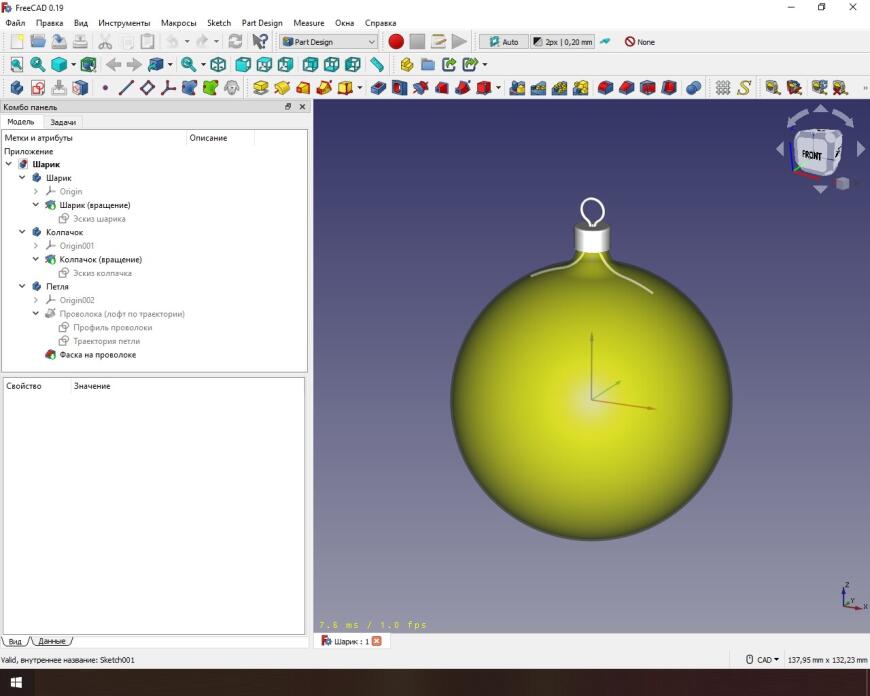Image resolution: width=870 pixels, height=696 pixels.
Task: Click the Isometric view cube icon
Action: click(218, 64)
